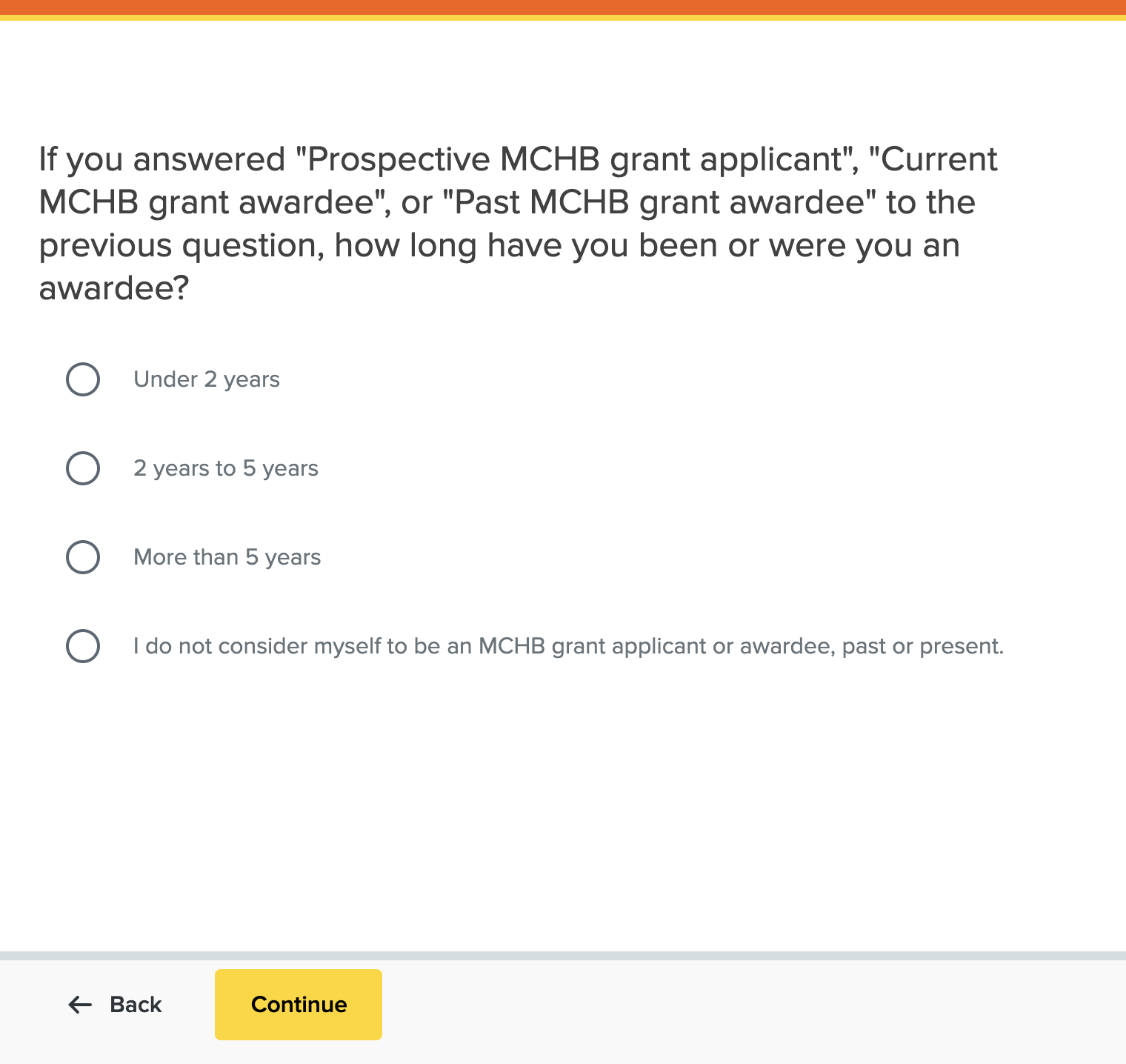Click the "2 years to 5 years" label
Screen dimensions: 1126x1064
[226, 468]
